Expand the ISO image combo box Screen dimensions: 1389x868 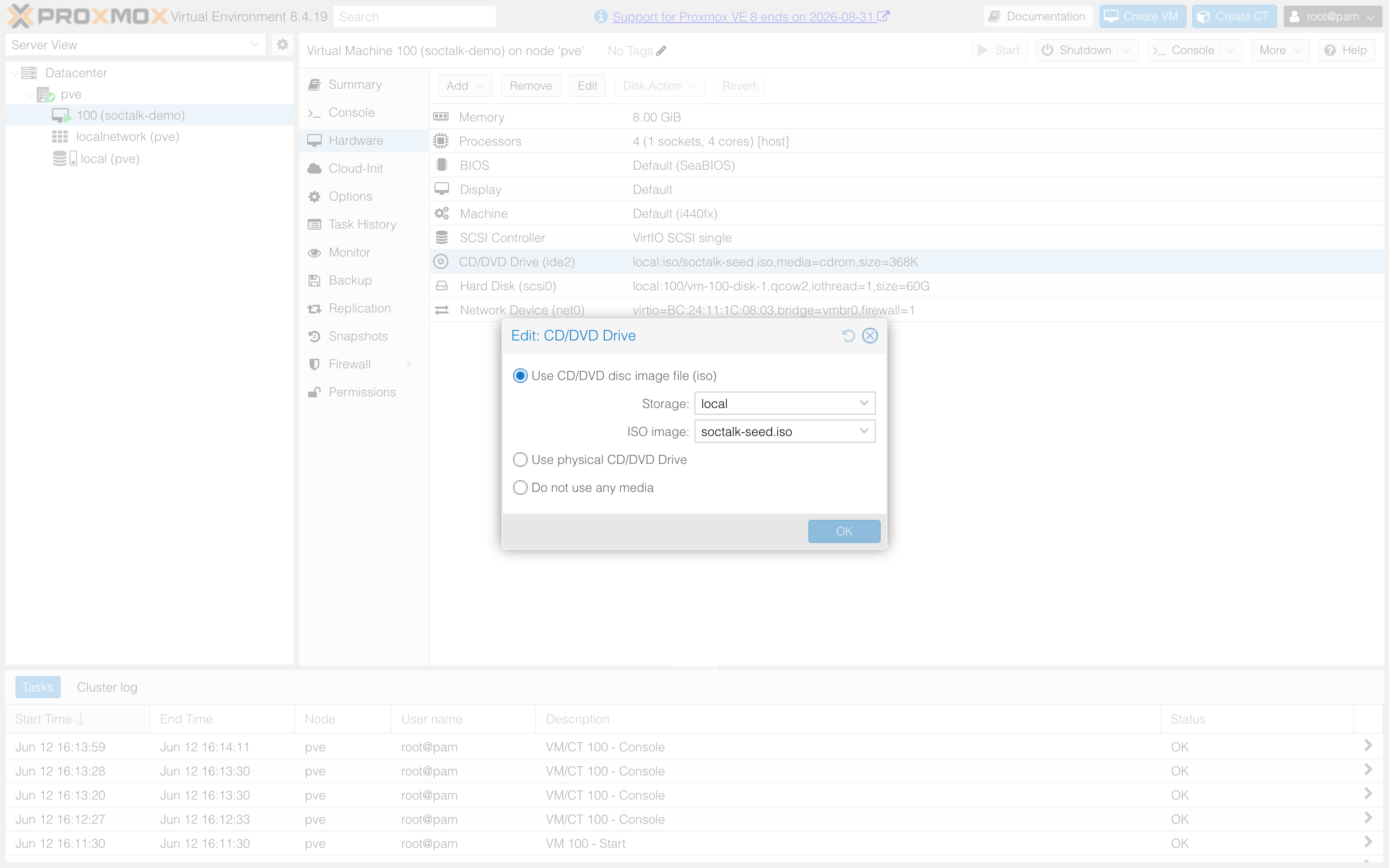click(x=785, y=431)
